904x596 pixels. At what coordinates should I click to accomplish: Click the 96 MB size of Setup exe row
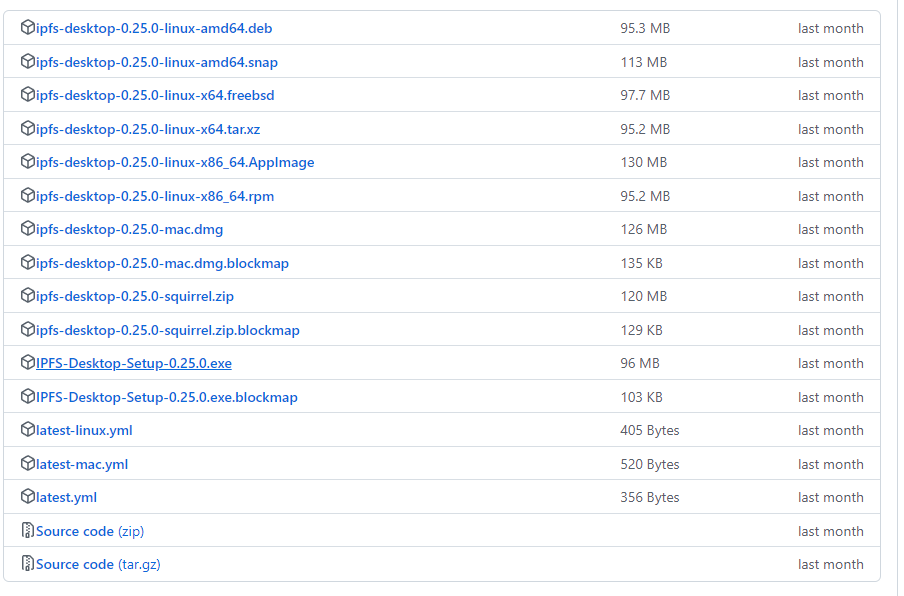tap(640, 363)
